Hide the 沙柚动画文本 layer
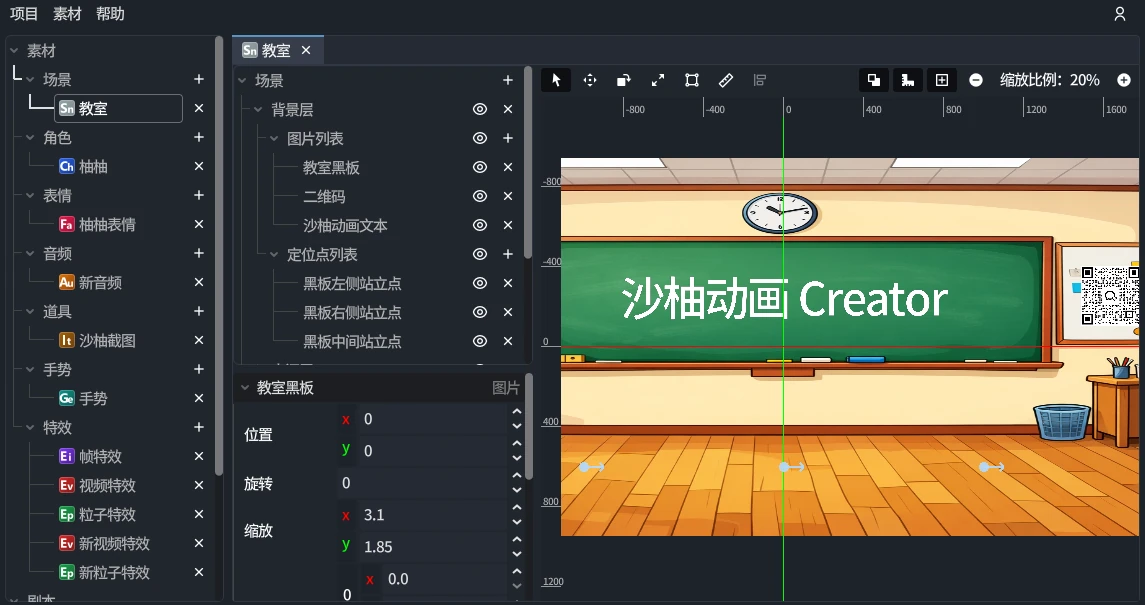The height and width of the screenshot is (605, 1145). click(480, 225)
